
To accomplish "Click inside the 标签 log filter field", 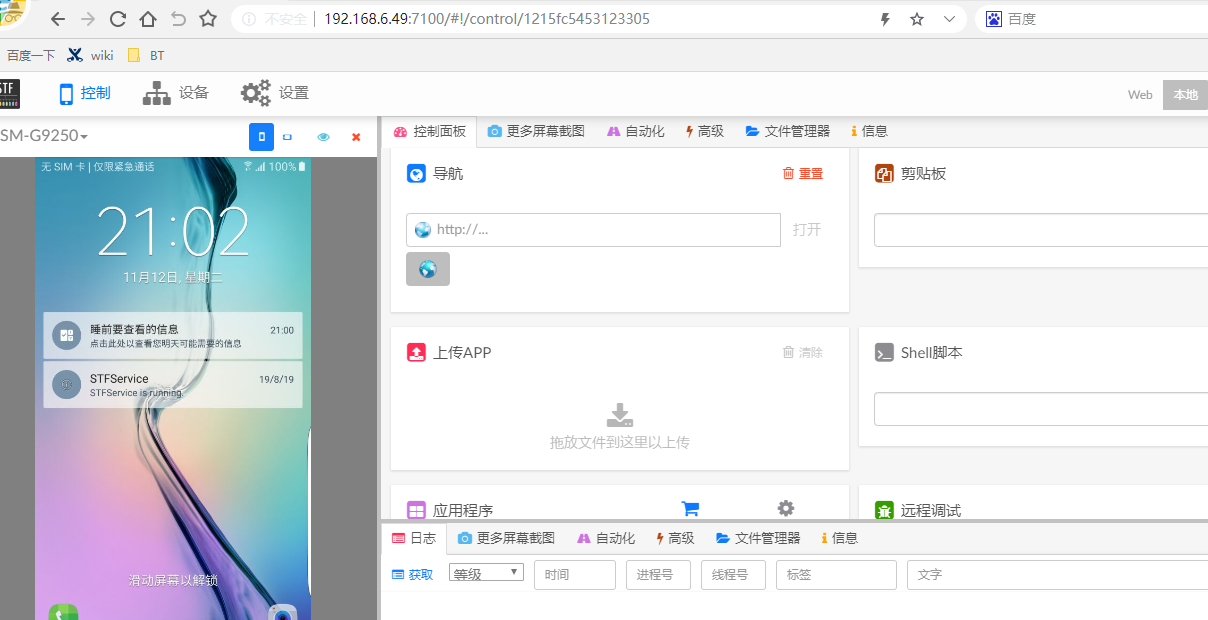I will click(x=836, y=574).
